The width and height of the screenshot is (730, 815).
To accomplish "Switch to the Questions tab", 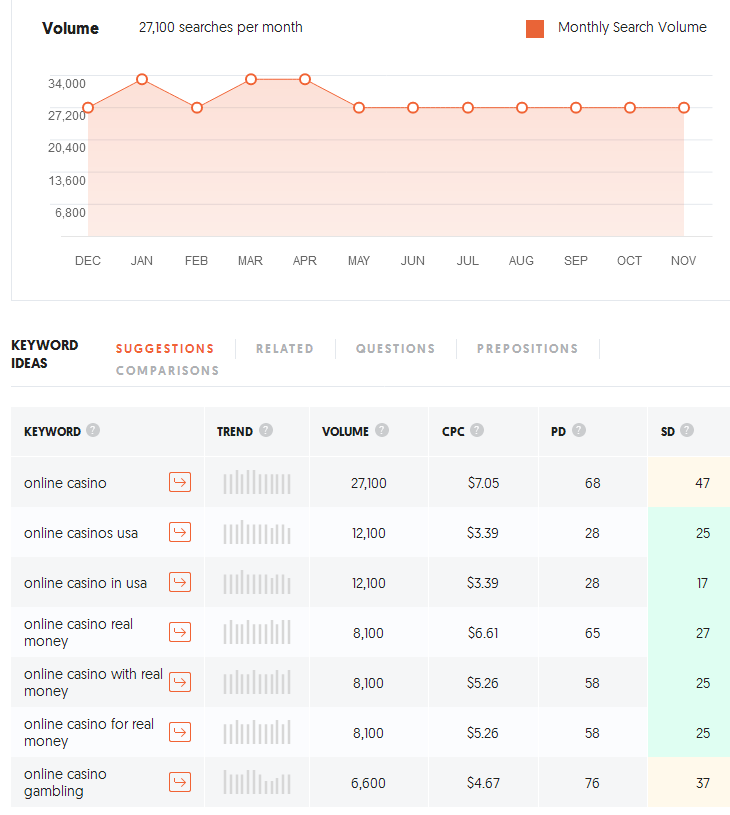I will tap(395, 349).
